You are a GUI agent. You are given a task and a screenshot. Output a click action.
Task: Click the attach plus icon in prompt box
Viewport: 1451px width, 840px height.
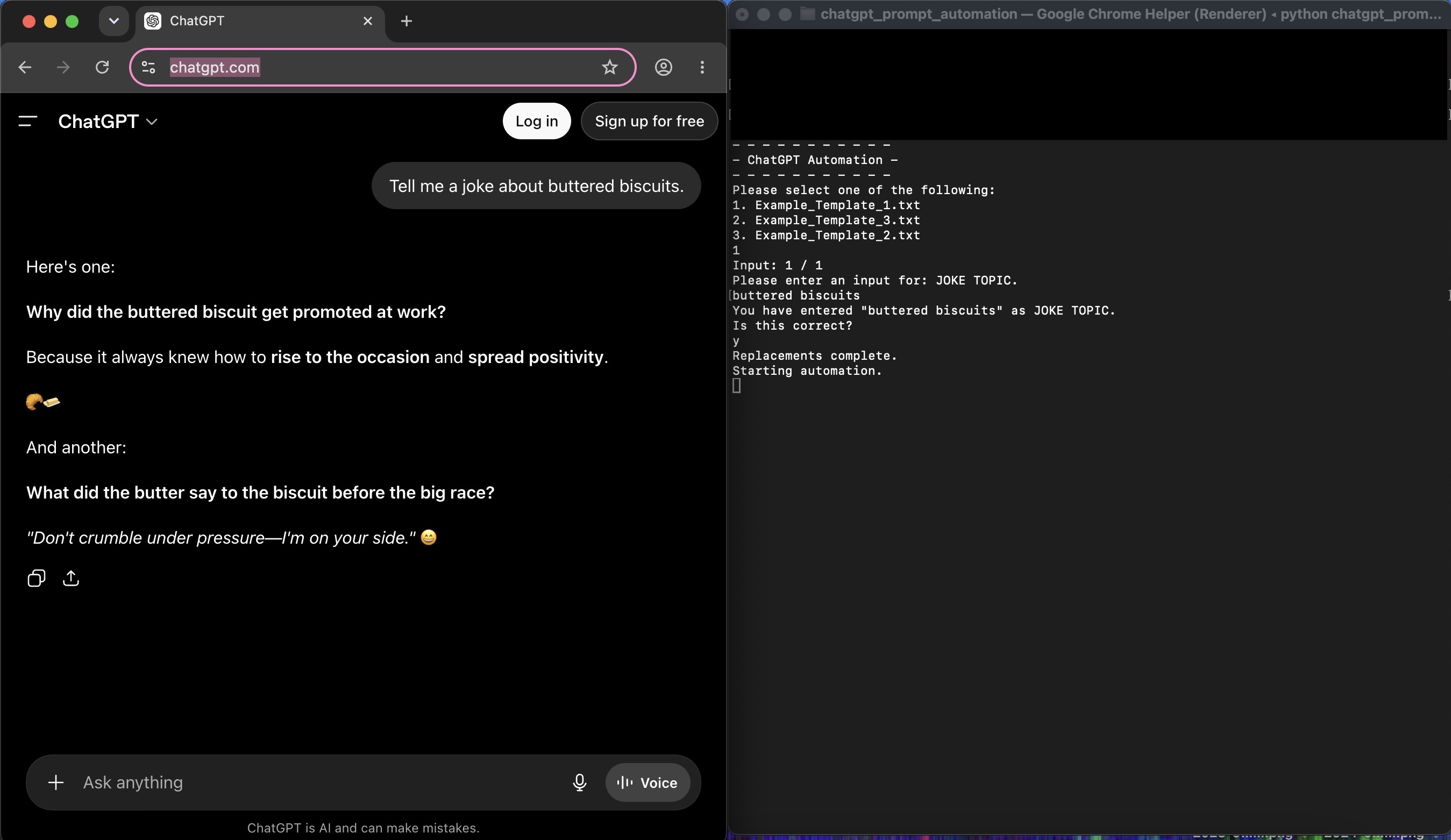tap(56, 782)
